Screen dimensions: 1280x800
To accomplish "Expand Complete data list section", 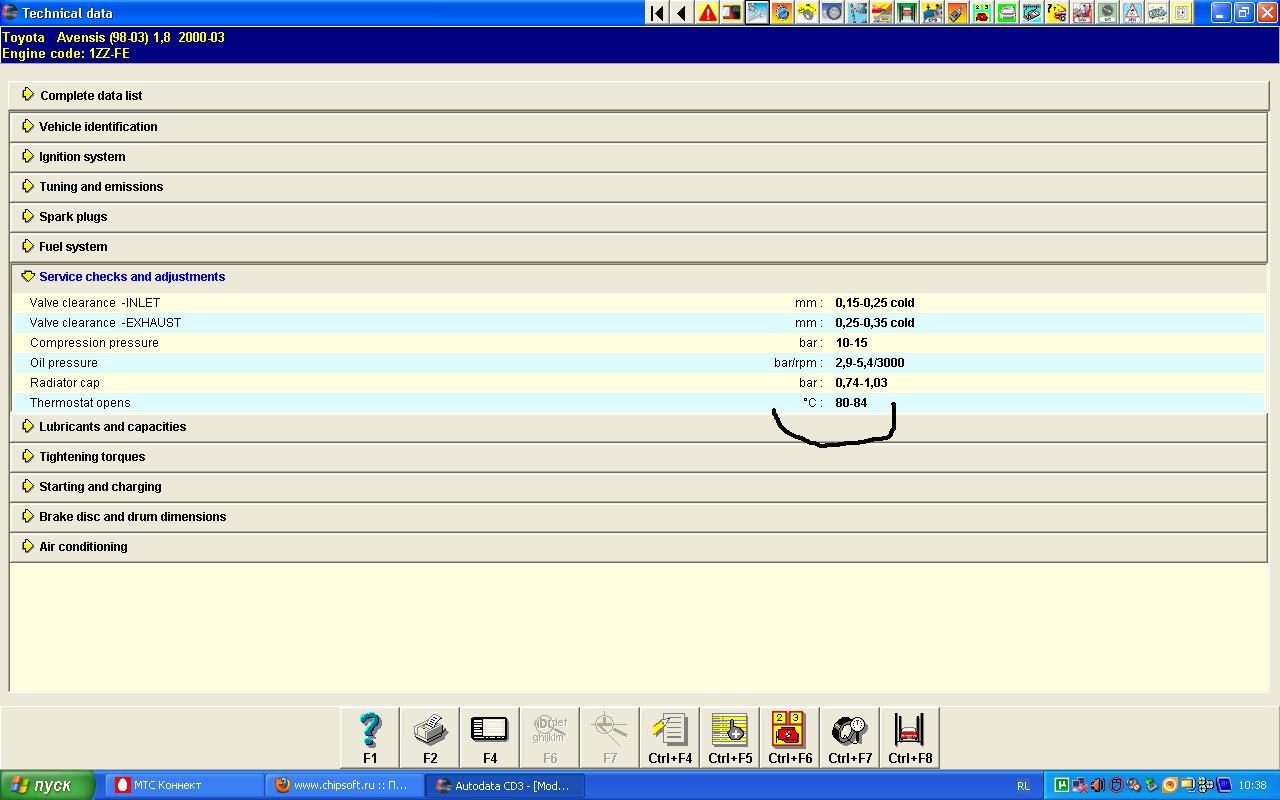I will pos(638,95).
